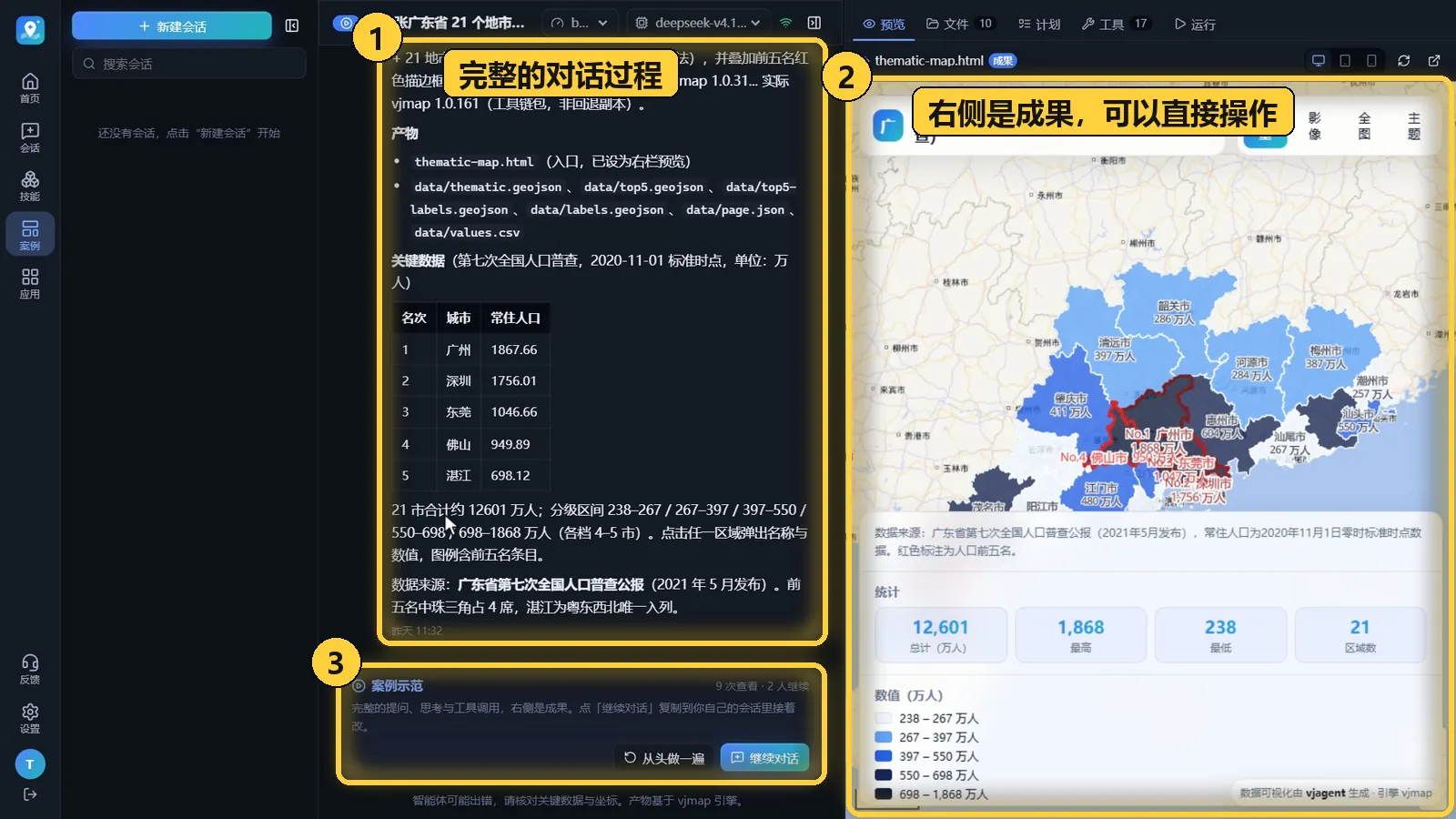Open the 首页 home section
The height and width of the screenshot is (819, 1456).
coord(30,87)
